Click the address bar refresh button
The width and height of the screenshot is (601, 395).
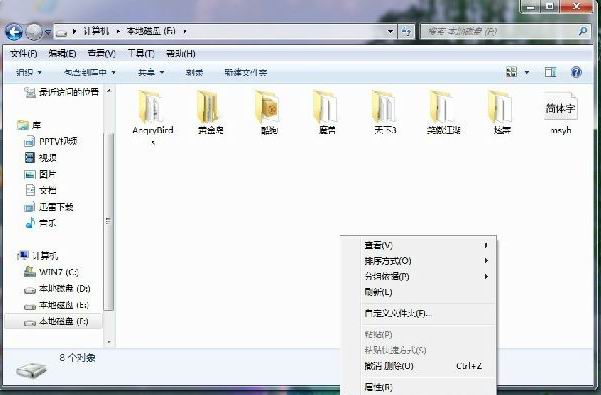tap(406, 31)
